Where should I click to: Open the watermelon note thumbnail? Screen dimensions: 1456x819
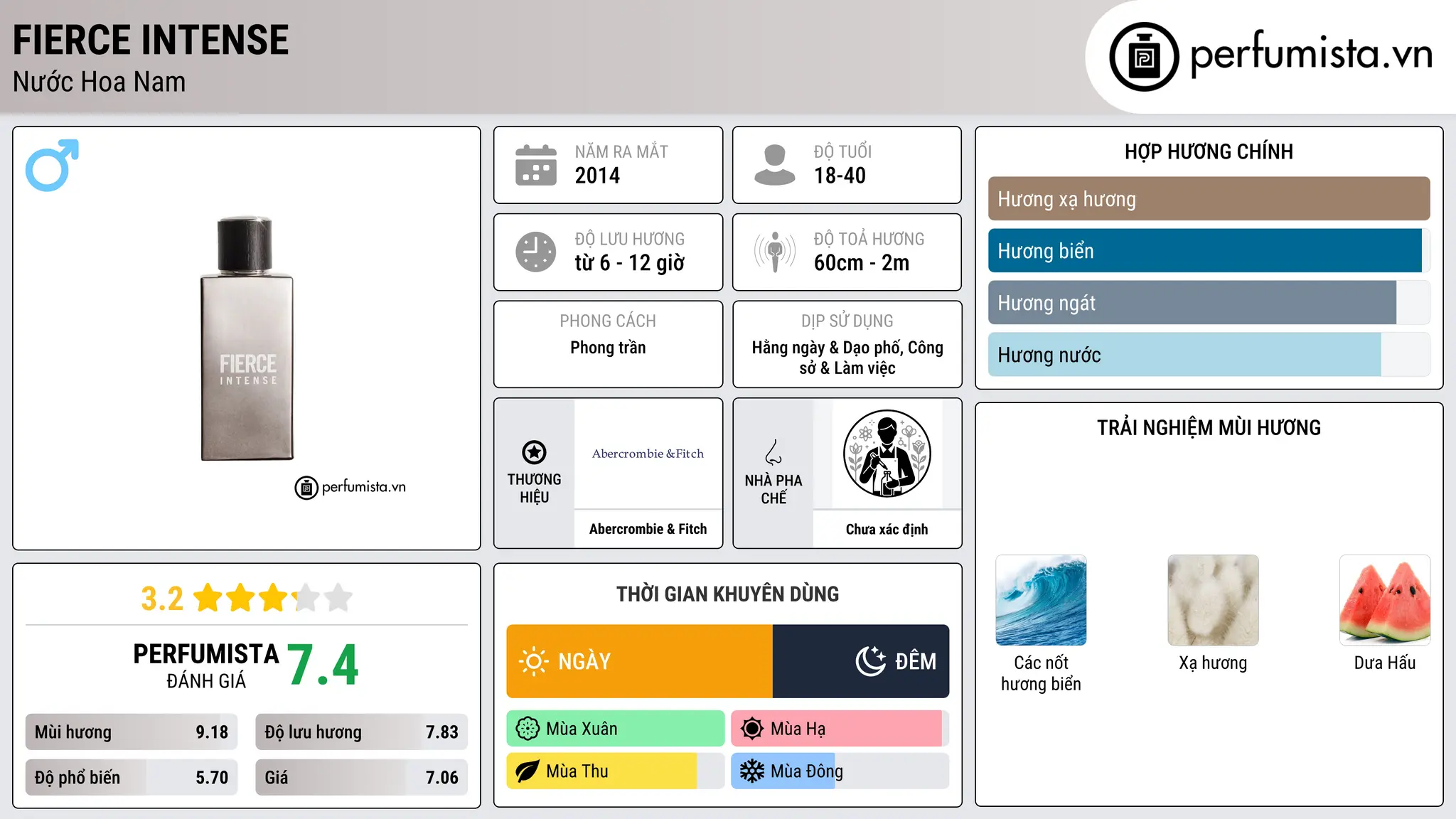click(x=1385, y=600)
